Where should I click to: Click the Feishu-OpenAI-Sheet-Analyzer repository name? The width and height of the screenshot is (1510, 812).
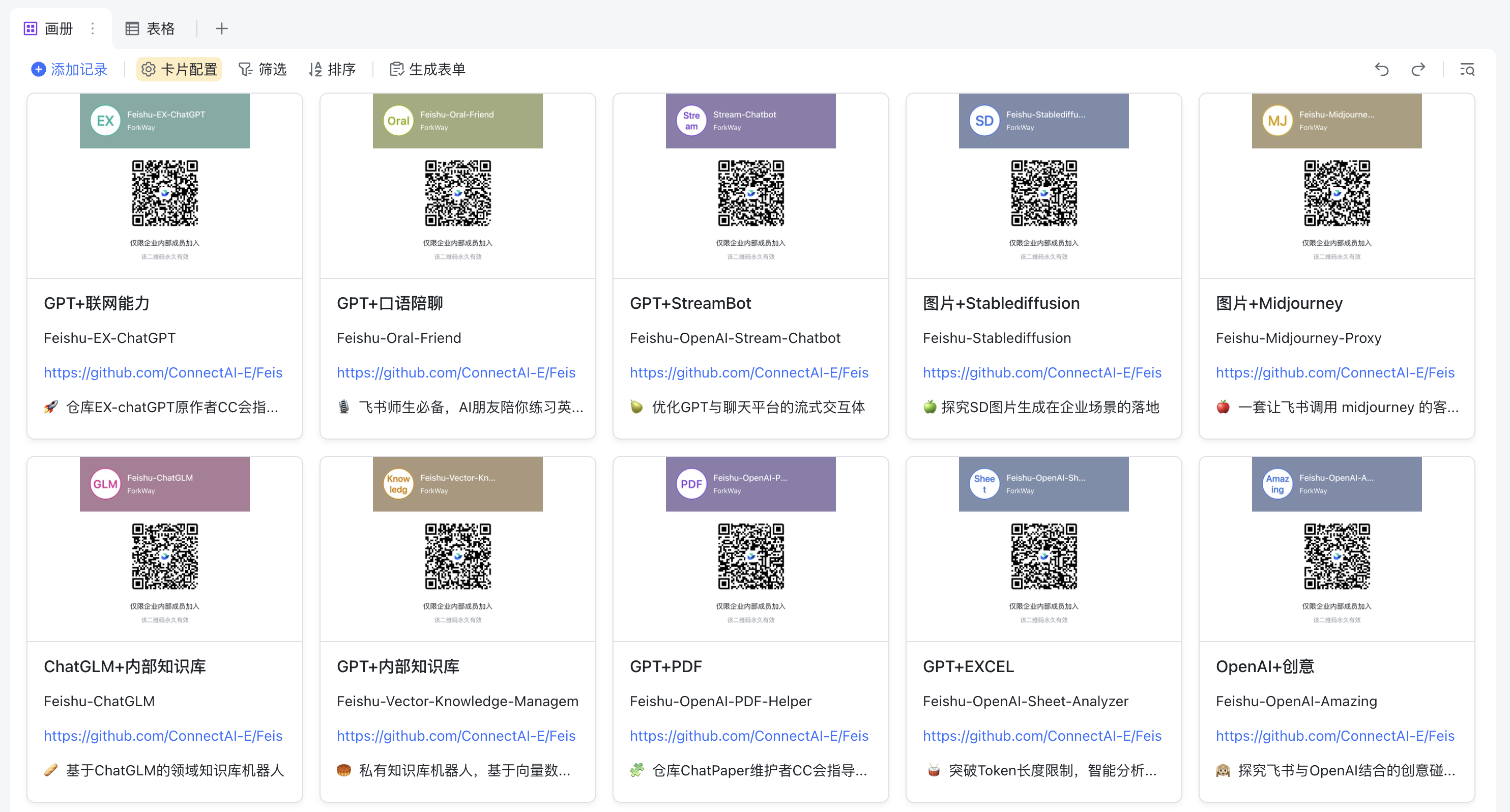tap(1025, 701)
